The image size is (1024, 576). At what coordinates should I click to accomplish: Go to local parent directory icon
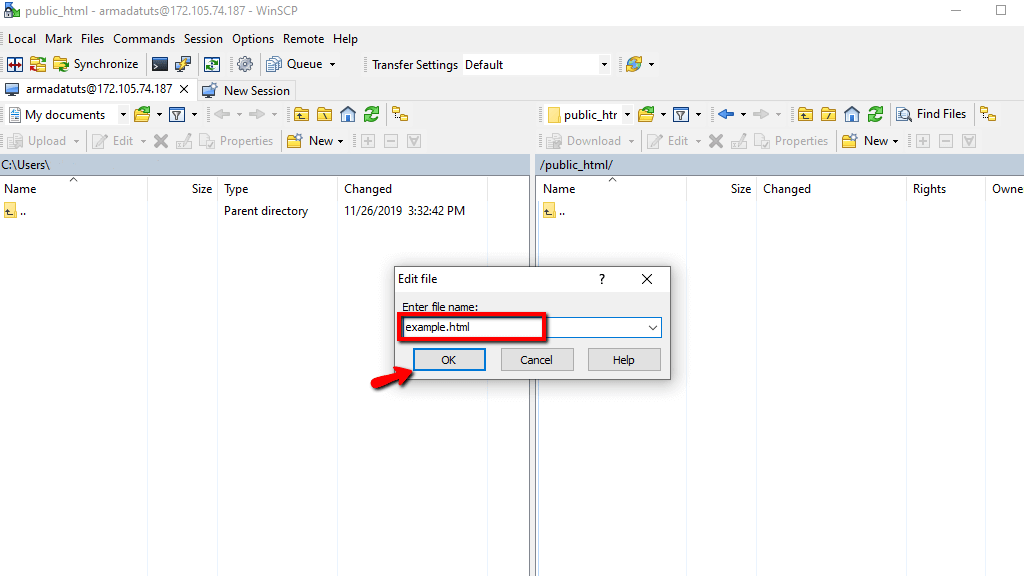301,115
